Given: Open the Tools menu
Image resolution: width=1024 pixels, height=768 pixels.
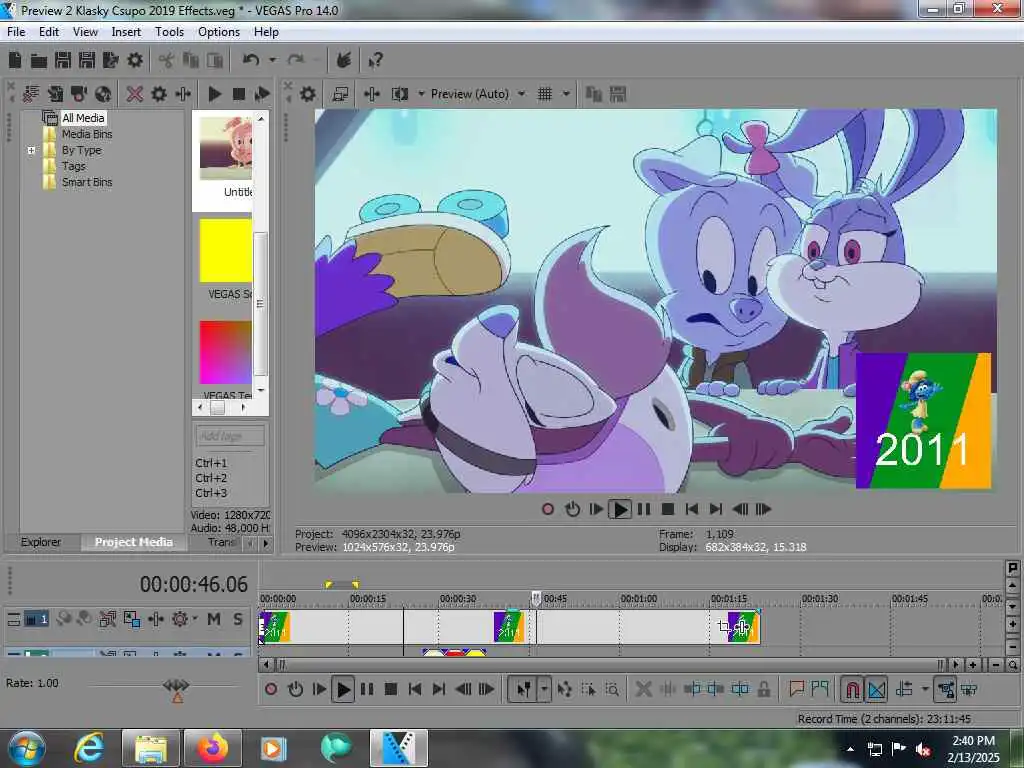Looking at the screenshot, I should click(169, 32).
